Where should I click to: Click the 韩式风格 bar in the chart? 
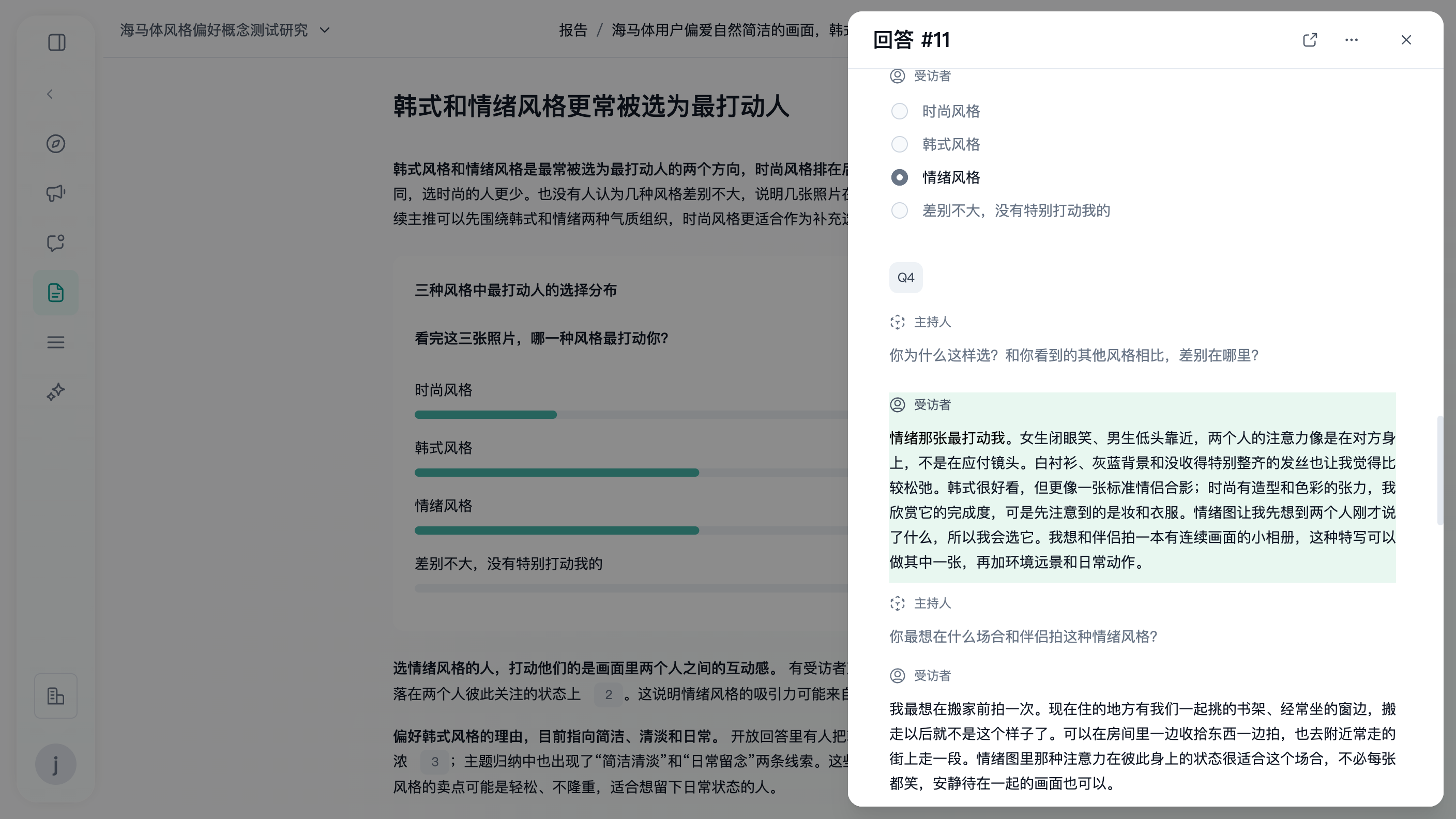(x=557, y=473)
